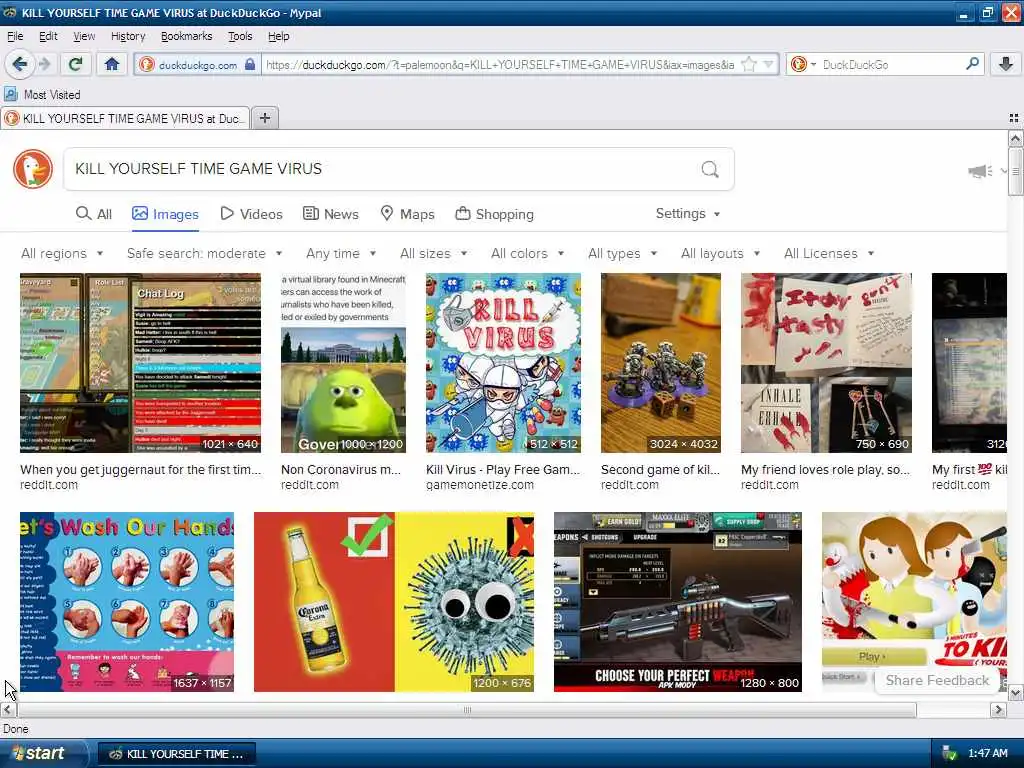Click the DuckDuckGo toolbar search field
Viewport: 1024px width, 768px height.
coord(891,65)
